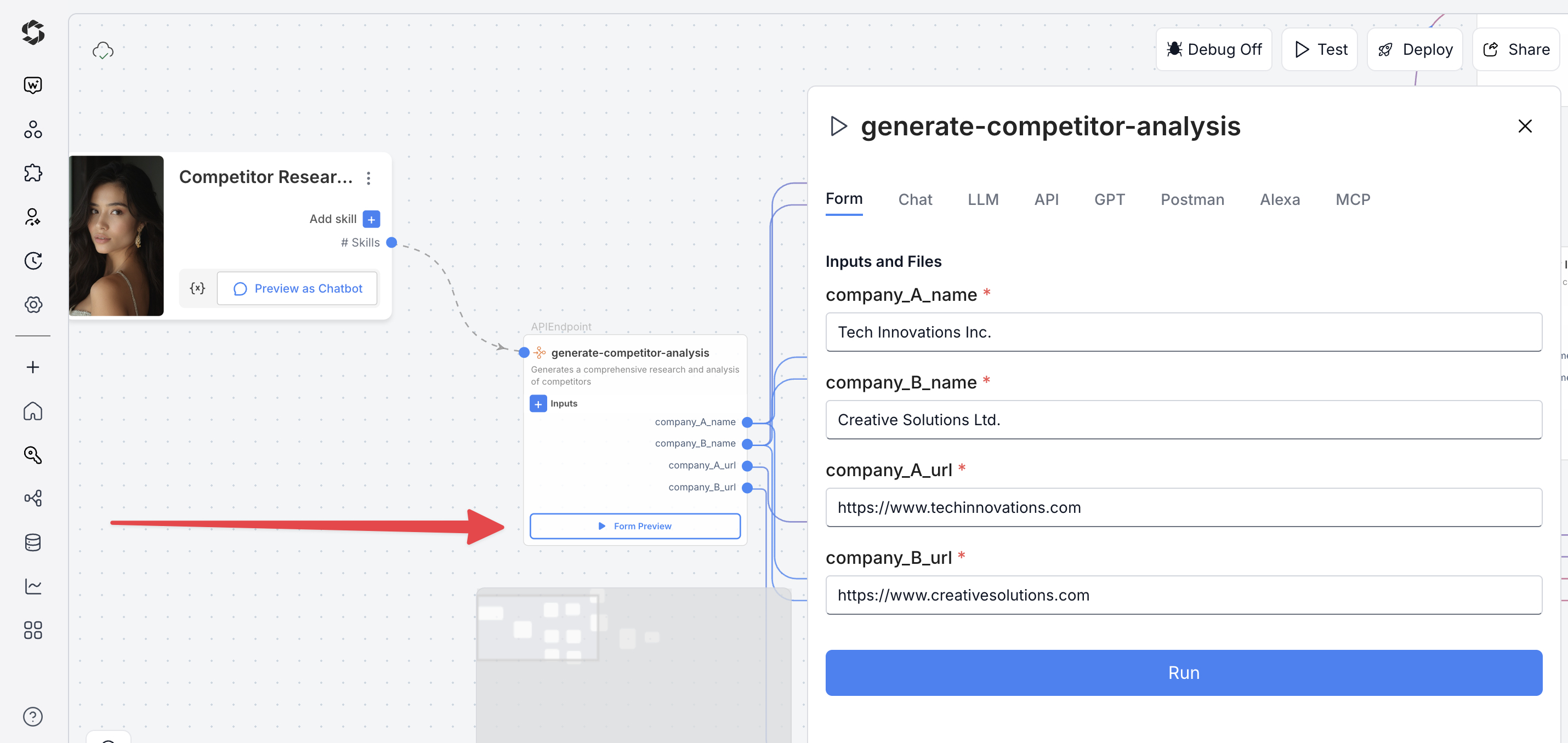Click the cloud sync status icon
The image size is (1568, 743).
103,50
